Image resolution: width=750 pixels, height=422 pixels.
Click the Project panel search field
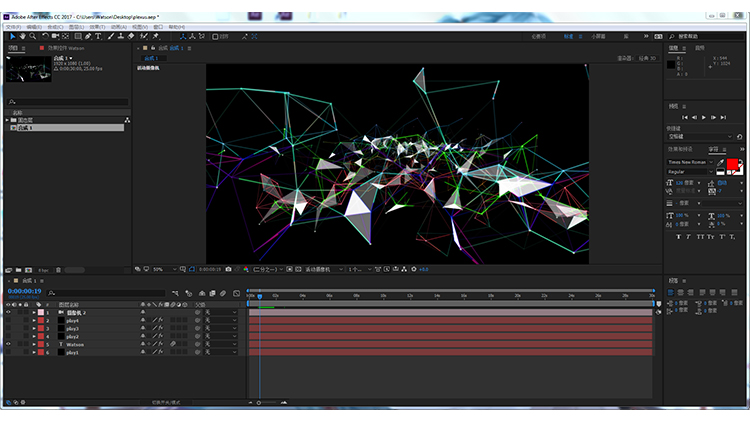(68, 102)
